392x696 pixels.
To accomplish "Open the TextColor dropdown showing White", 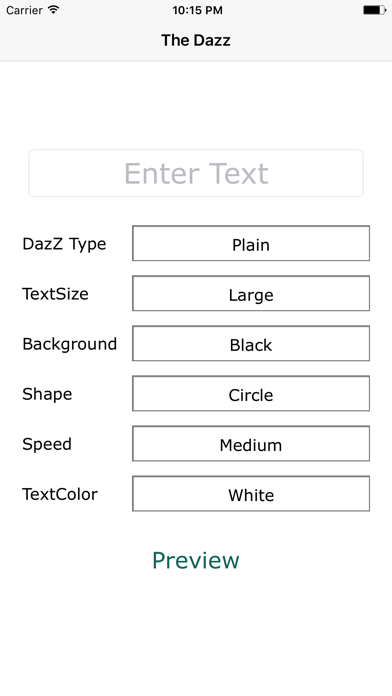I will [x=251, y=494].
